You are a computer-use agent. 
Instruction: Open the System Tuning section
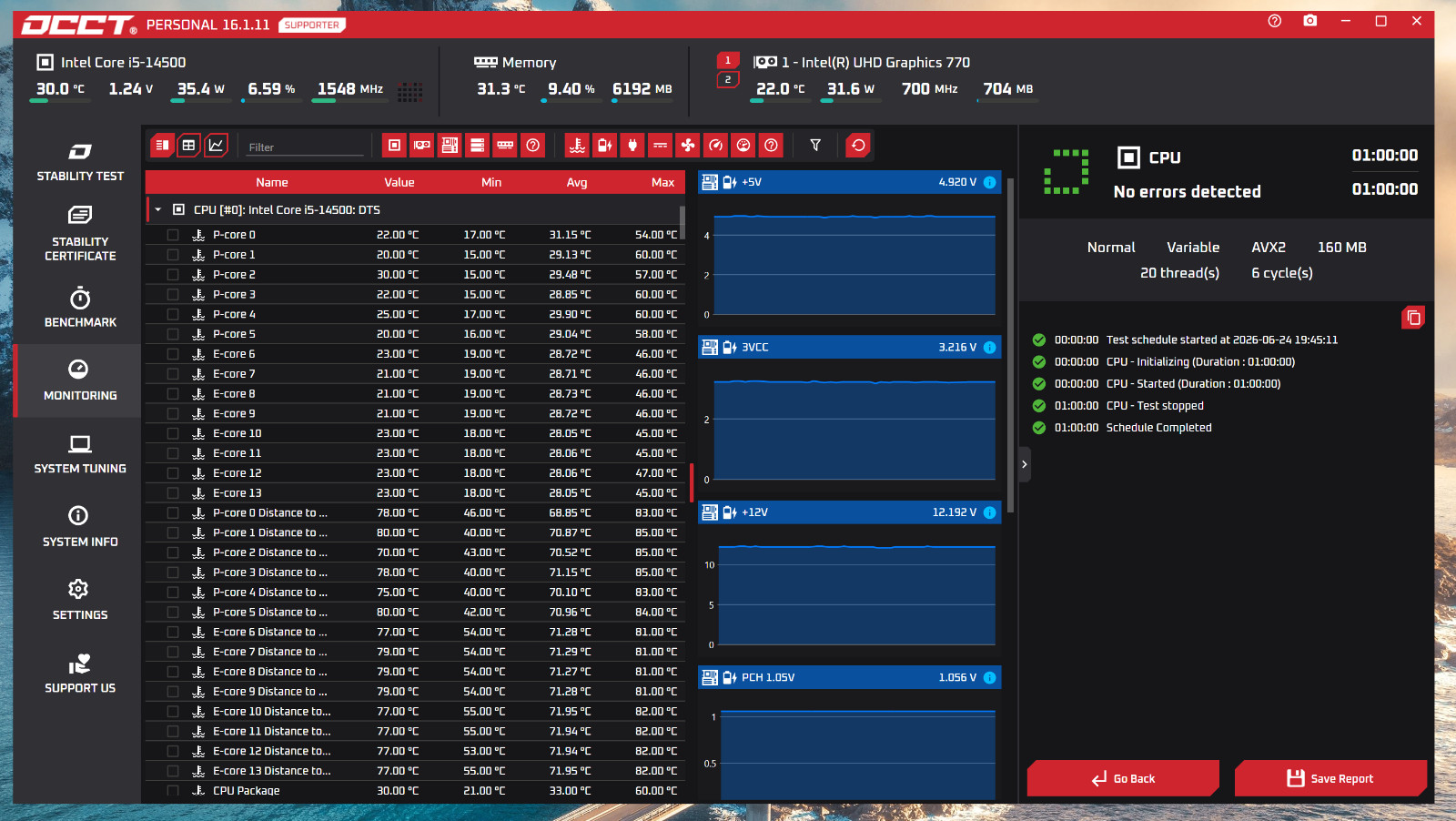(80, 454)
